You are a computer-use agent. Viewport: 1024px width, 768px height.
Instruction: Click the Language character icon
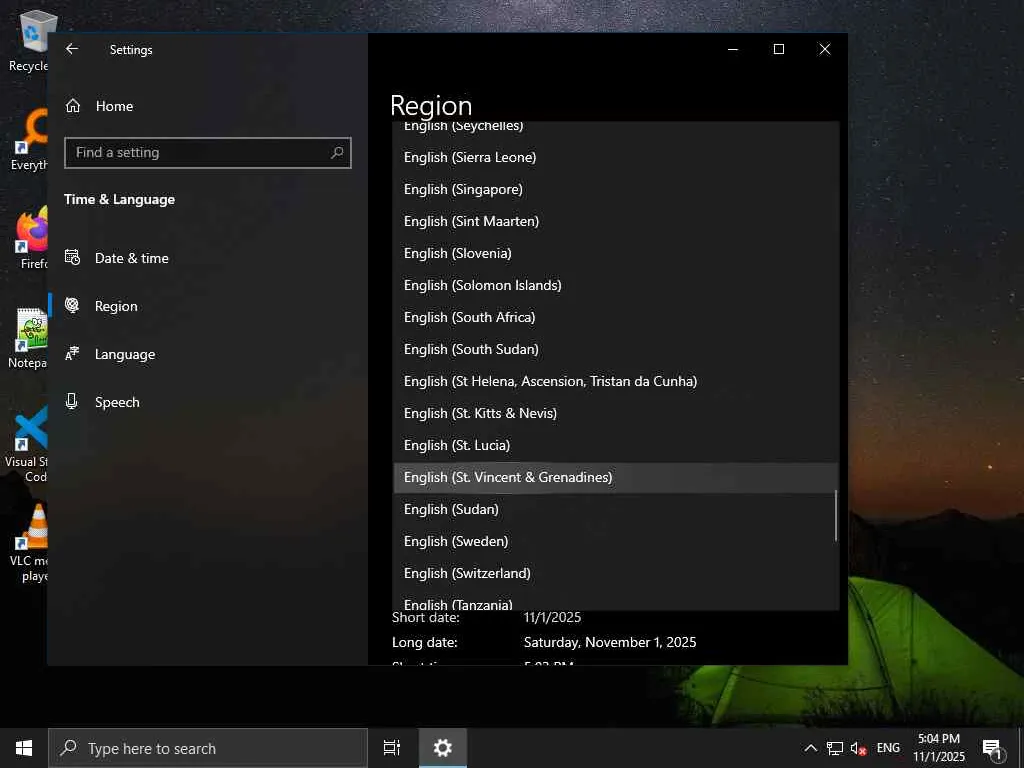coord(72,353)
